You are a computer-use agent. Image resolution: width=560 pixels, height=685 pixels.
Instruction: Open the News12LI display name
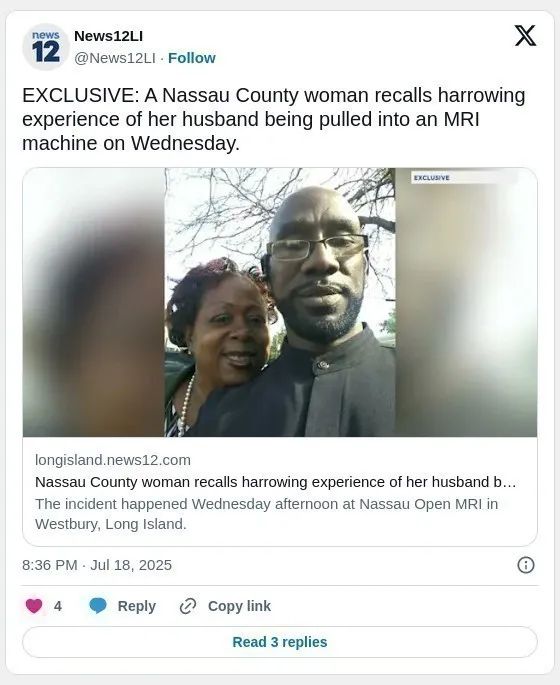(108, 36)
